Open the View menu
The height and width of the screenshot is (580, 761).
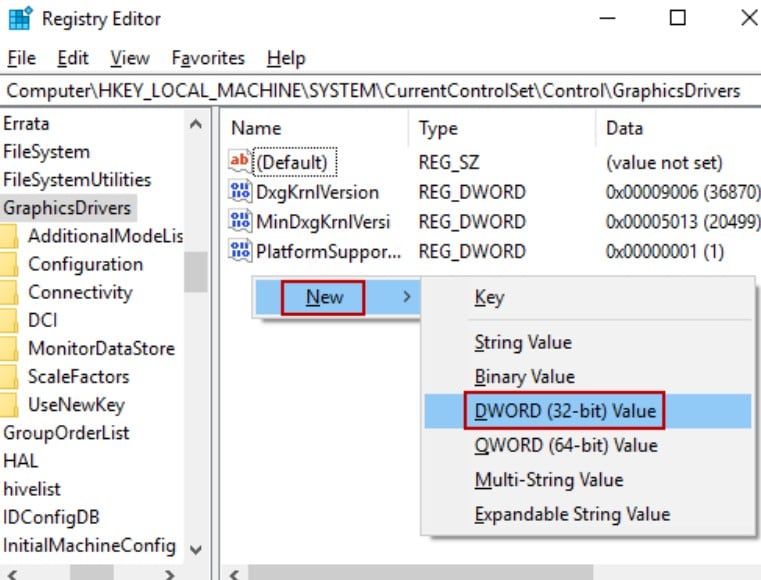point(130,58)
